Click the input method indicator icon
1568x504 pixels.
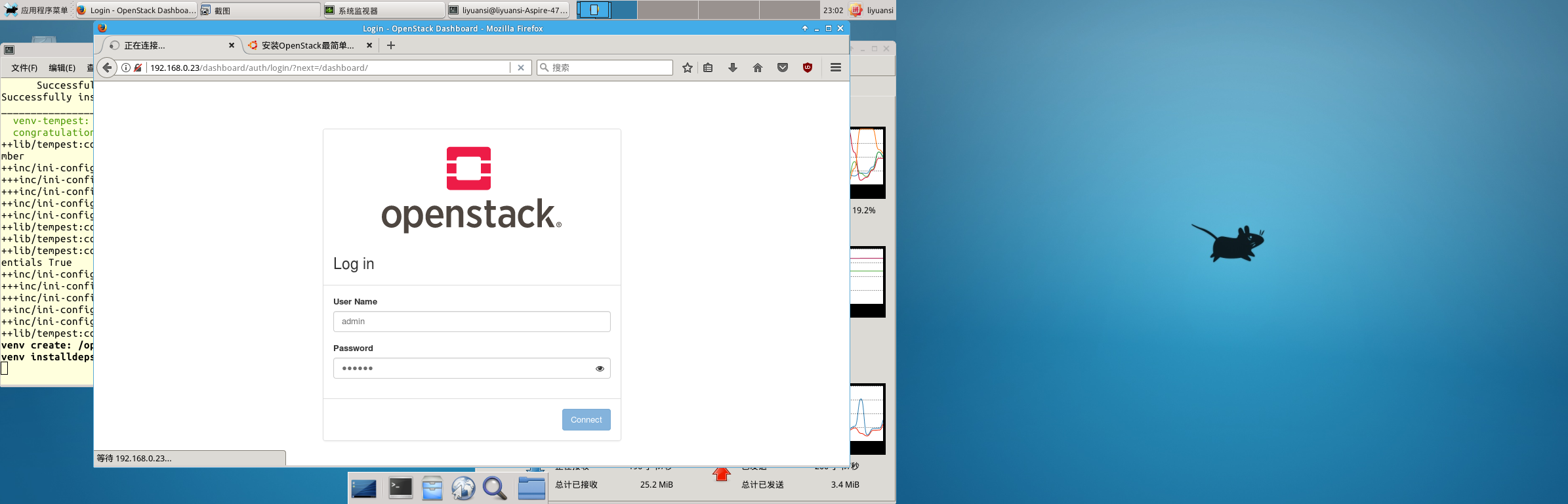(x=856, y=10)
